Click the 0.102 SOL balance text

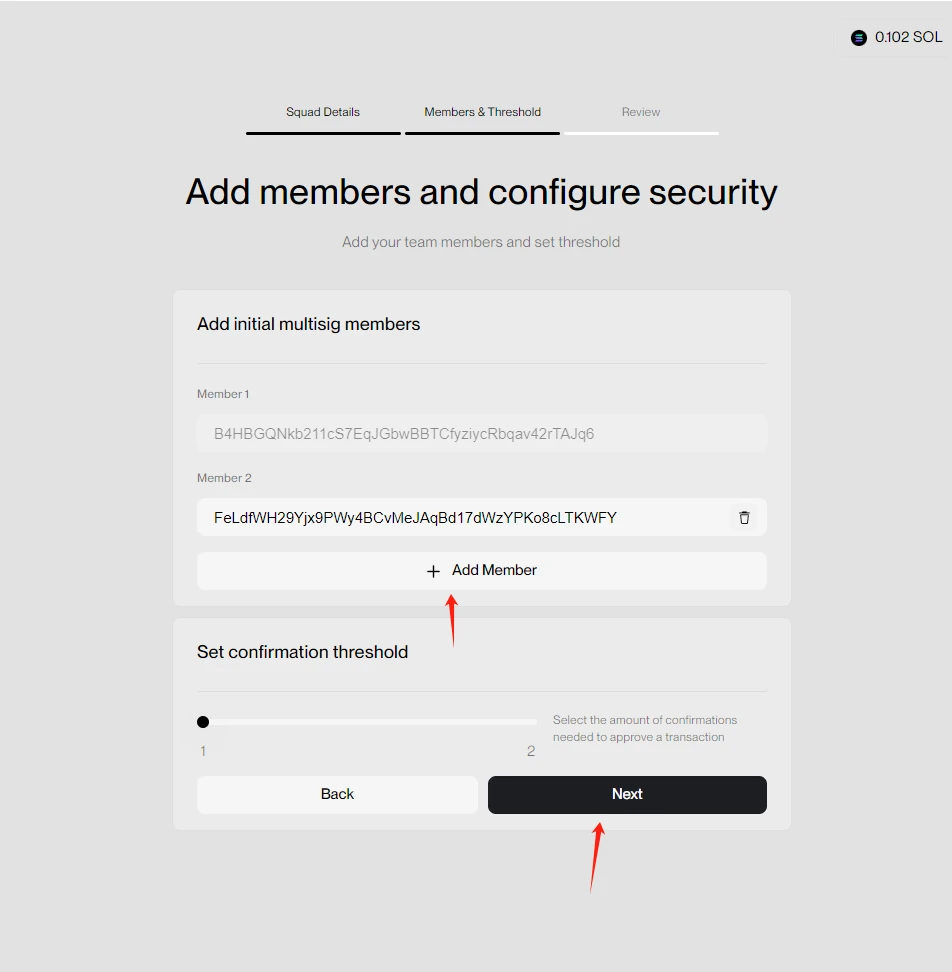(908, 37)
